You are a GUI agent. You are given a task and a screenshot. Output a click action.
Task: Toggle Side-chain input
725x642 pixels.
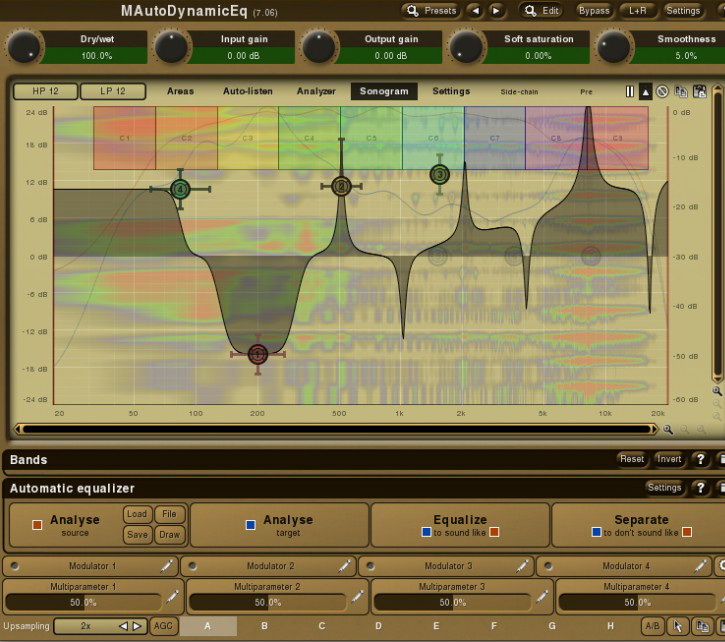pyautogui.click(x=519, y=92)
